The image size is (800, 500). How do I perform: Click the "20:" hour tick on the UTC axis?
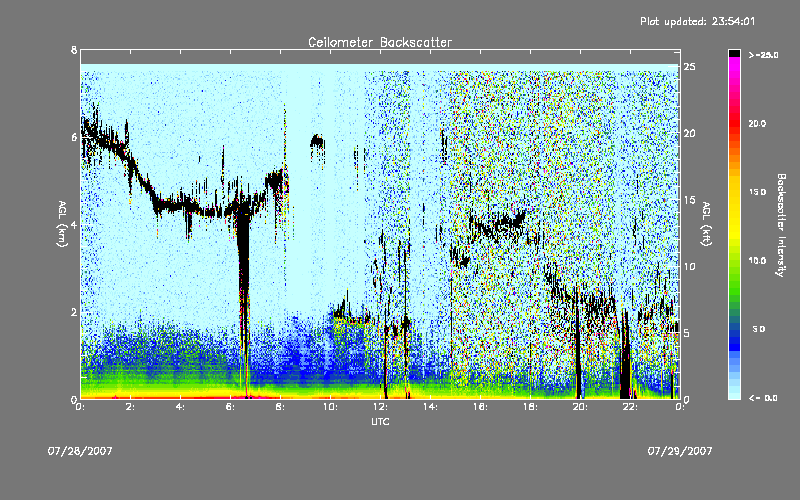580,407
